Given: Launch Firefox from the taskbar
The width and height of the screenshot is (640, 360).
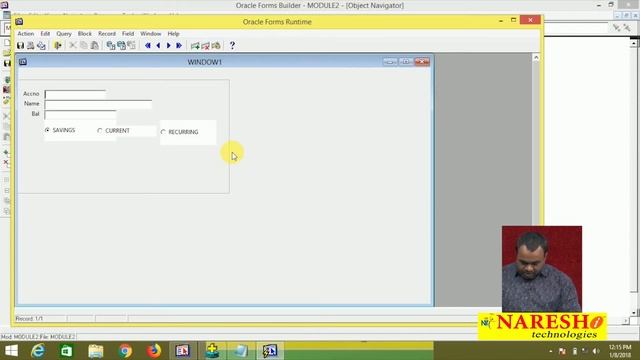Looking at the screenshot, I should (154, 351).
